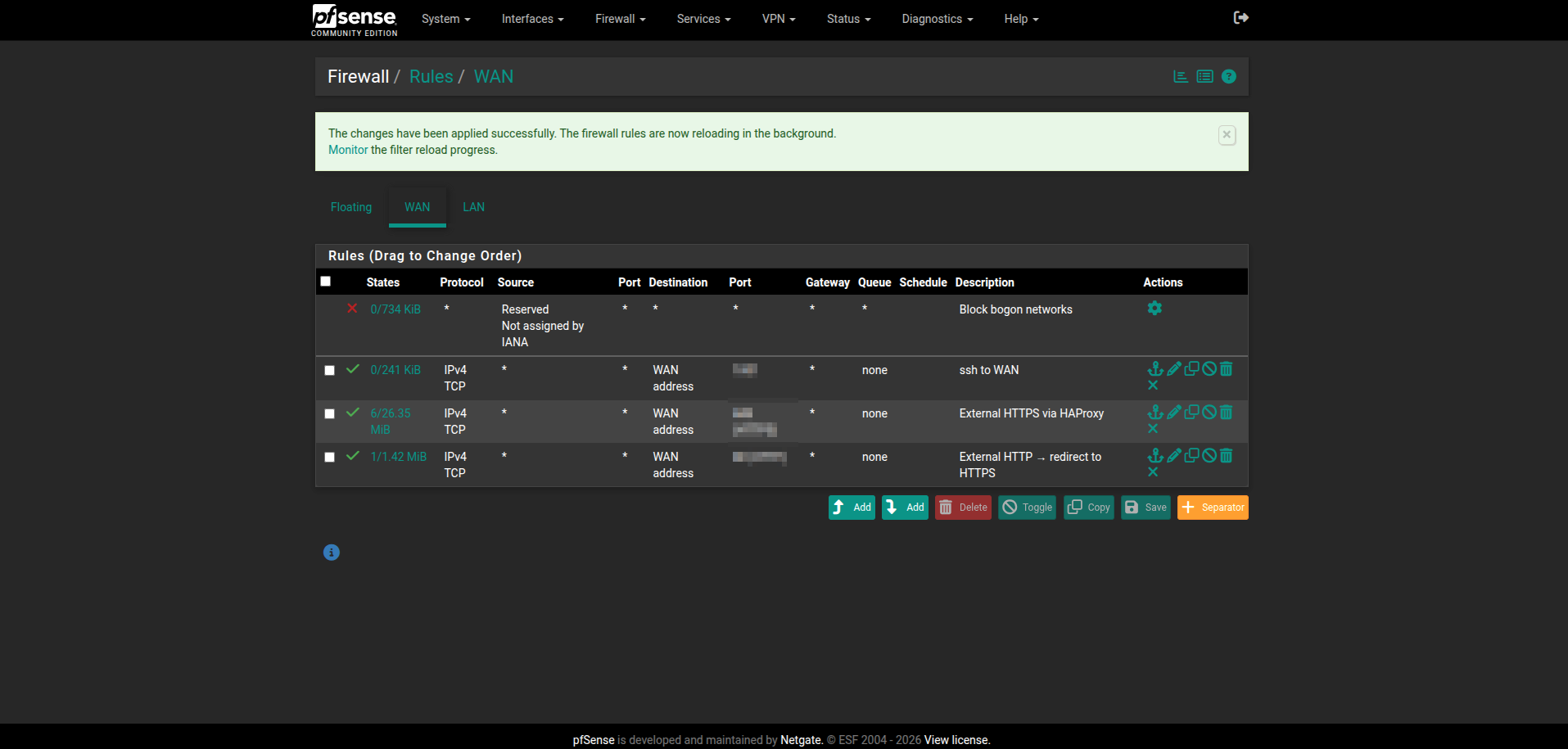Click anchor icon on ssh to WAN rule

point(1155,369)
